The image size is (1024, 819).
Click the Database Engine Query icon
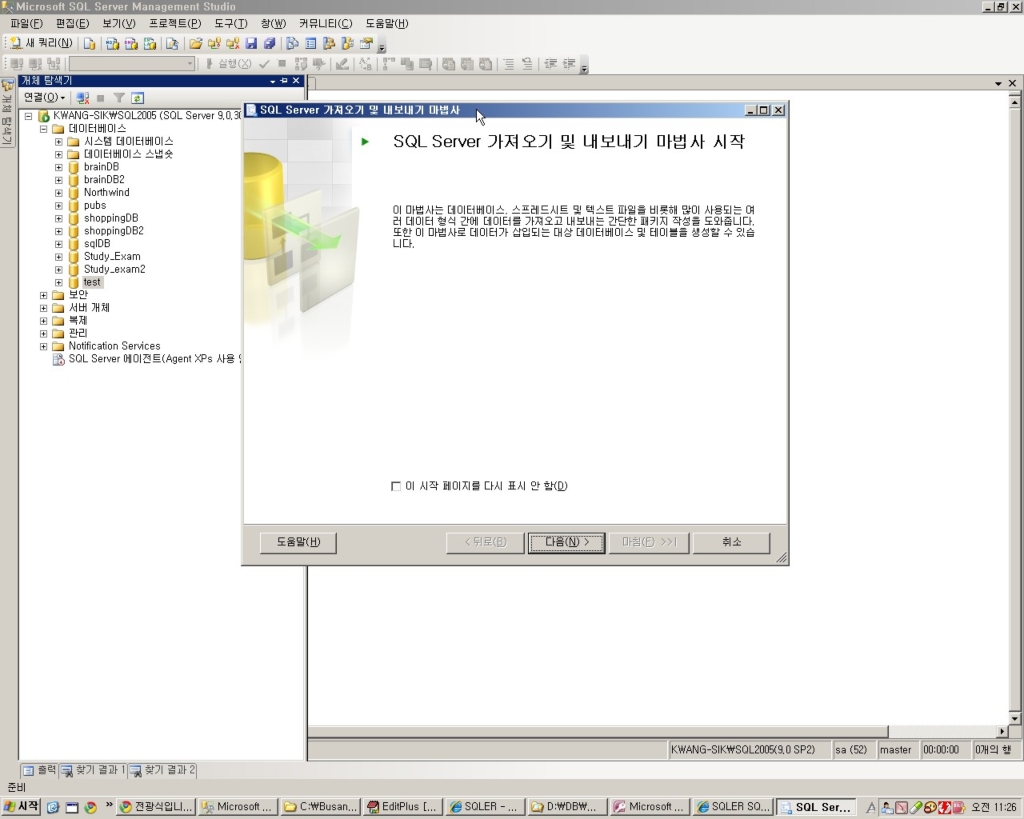point(89,44)
